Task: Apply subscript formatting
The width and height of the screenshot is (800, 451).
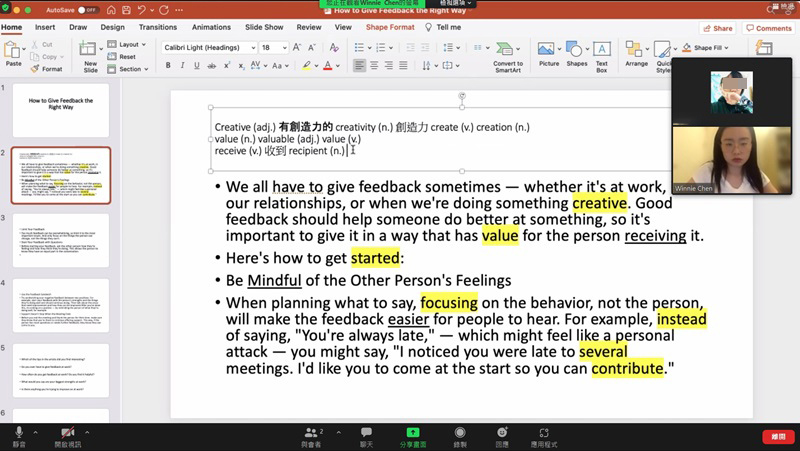Action: (x=241, y=66)
